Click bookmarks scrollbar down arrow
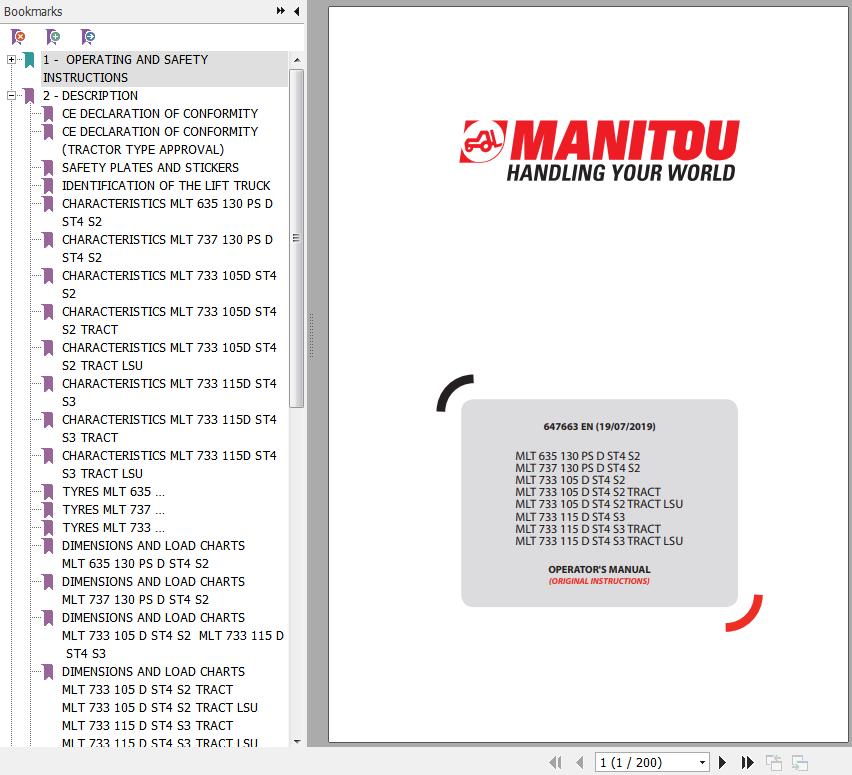 coord(297,741)
